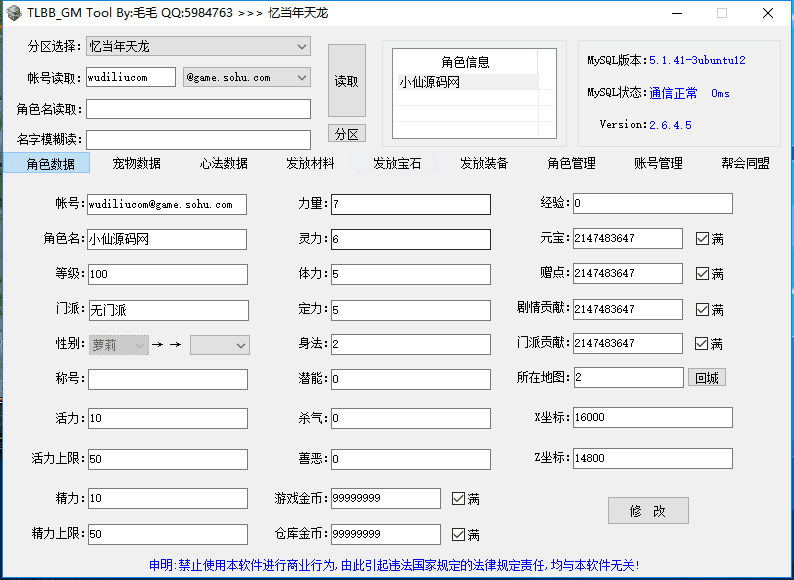Click the 帐号读取 input field
Image resolution: width=794 pixels, height=580 pixels.
click(x=131, y=78)
